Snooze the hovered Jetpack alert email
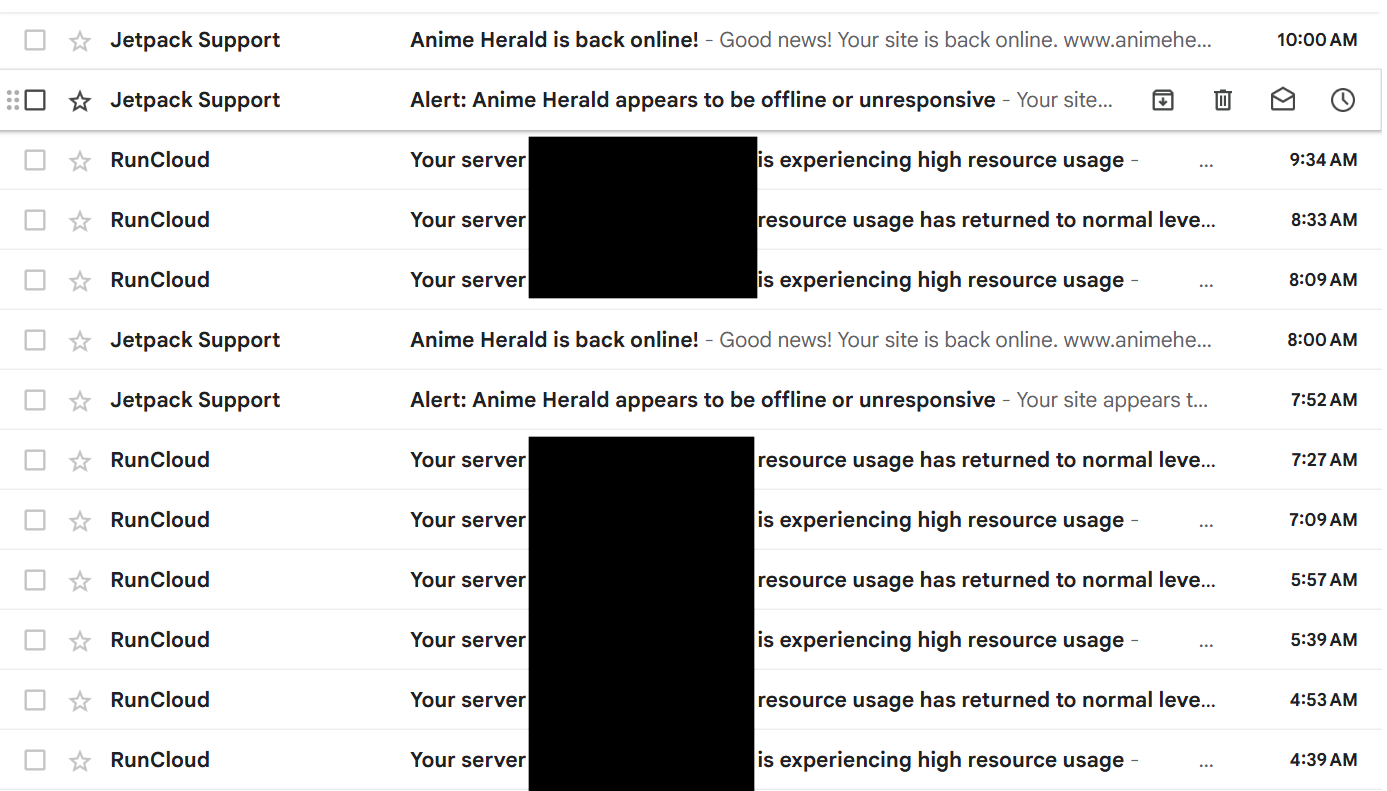 1342,100
